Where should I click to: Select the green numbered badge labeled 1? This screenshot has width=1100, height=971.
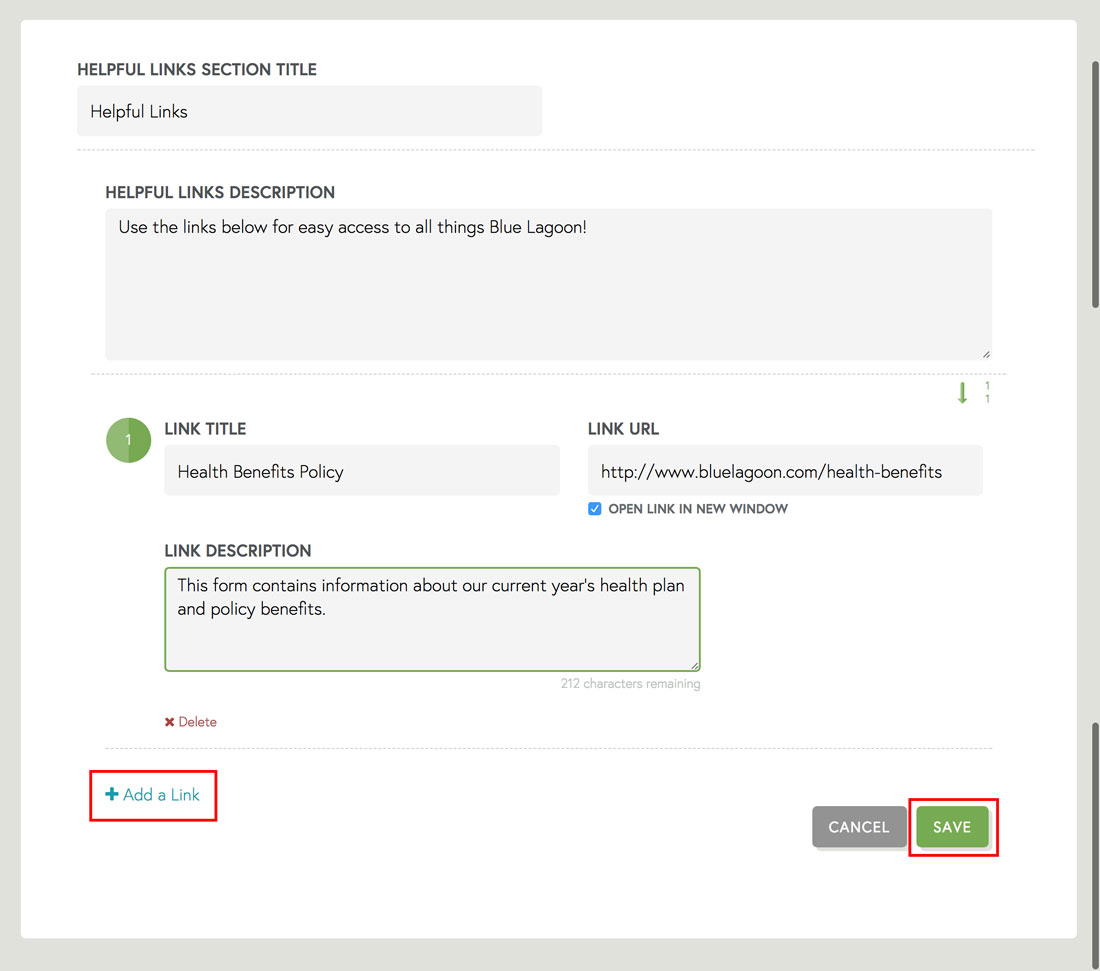coord(128,439)
